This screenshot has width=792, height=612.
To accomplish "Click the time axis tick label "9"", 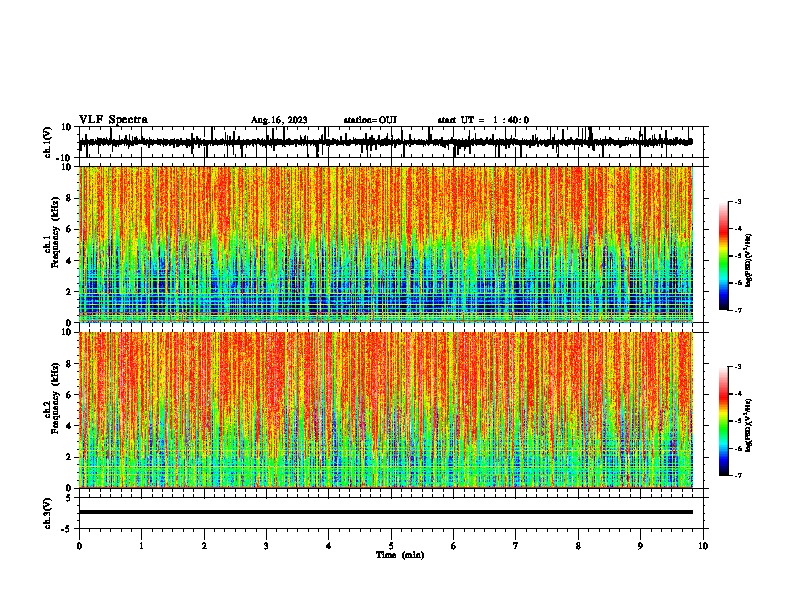I will coord(640,546).
